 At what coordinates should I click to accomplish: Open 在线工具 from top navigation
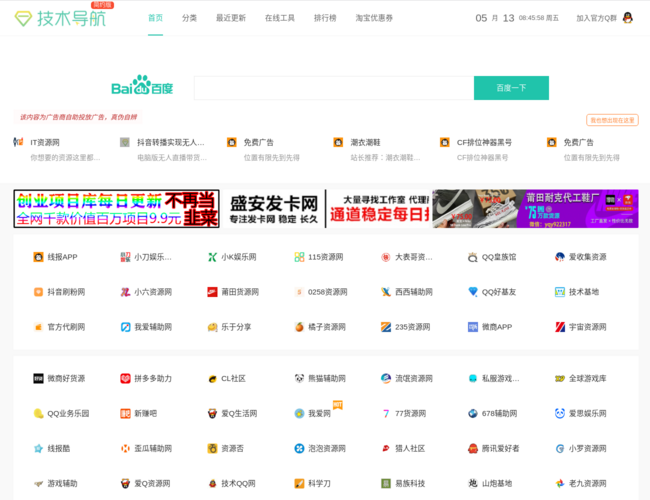tap(280, 18)
